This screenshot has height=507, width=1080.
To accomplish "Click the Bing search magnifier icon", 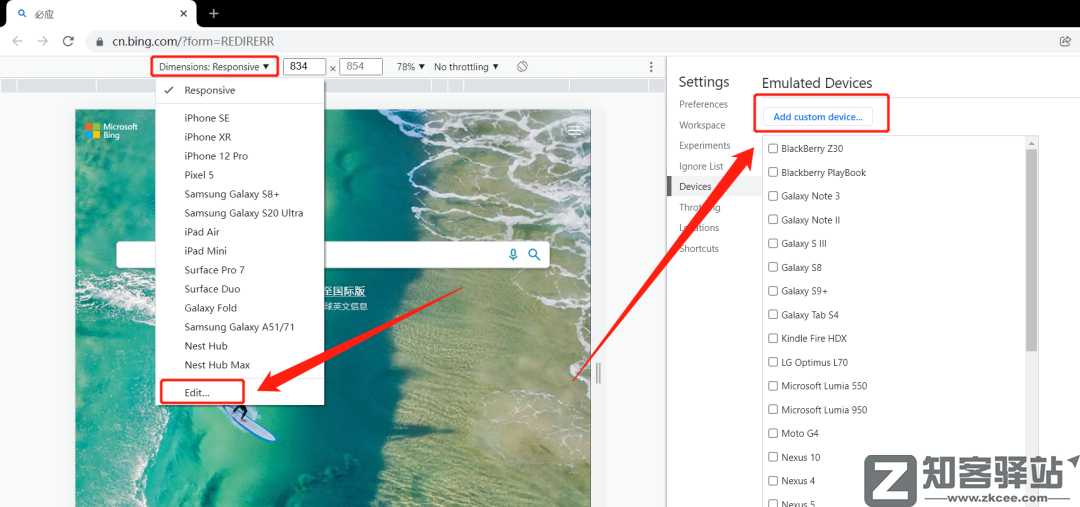I will click(535, 255).
